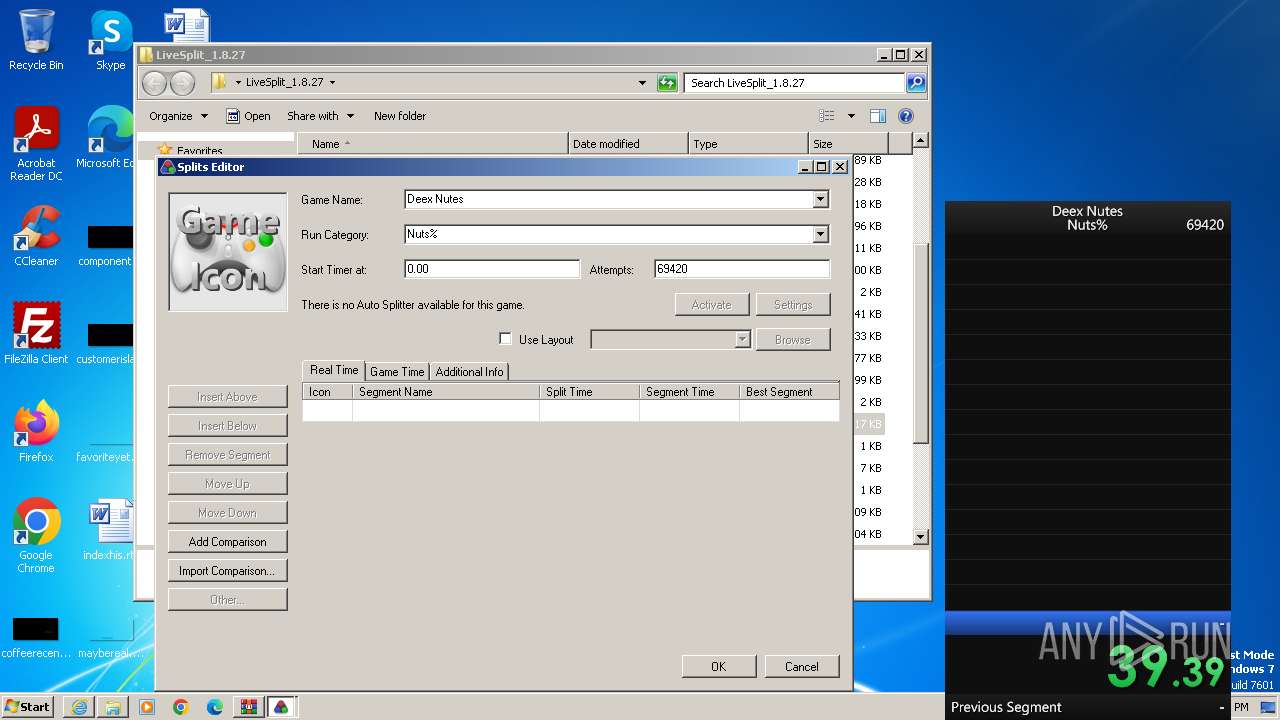1280x720 pixels.
Task: Click the Favorites star in Explorer
Action: click(165, 151)
